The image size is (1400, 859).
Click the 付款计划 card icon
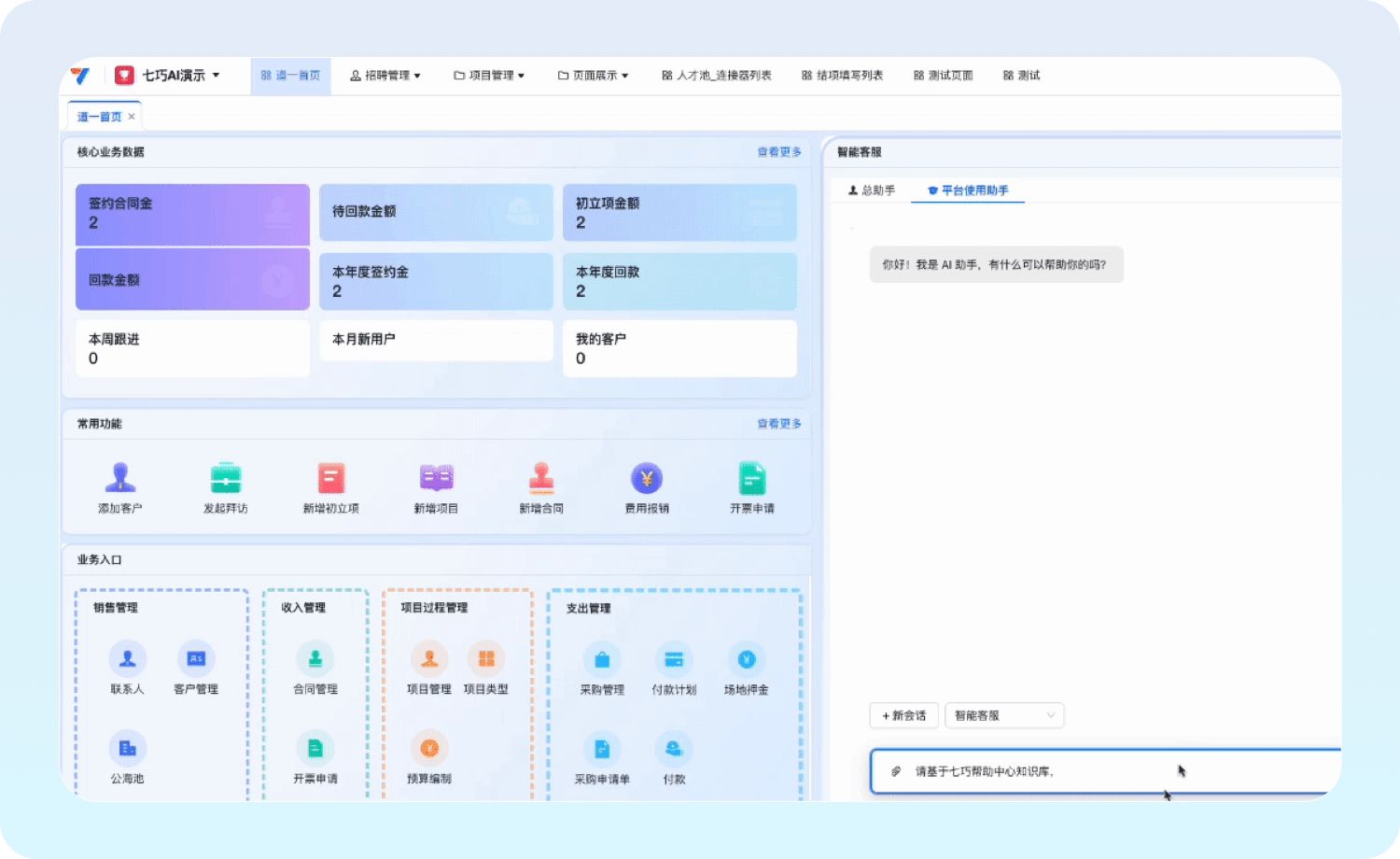(x=674, y=660)
